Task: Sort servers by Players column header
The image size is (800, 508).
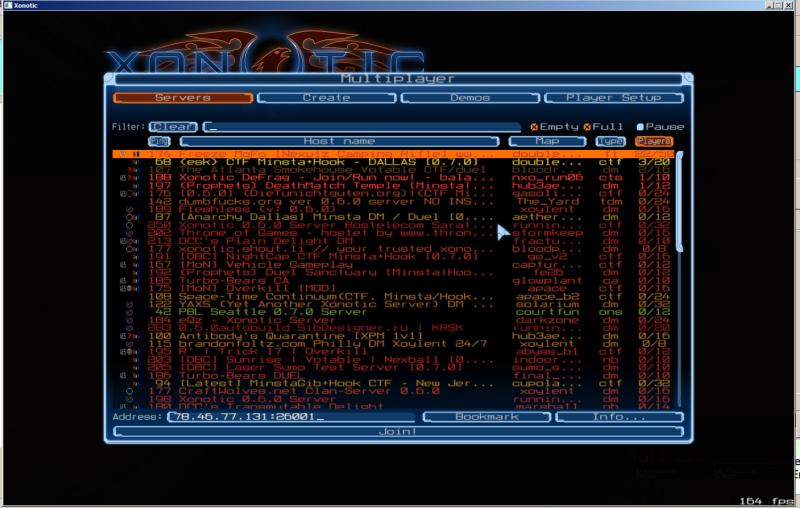Action: (654, 141)
